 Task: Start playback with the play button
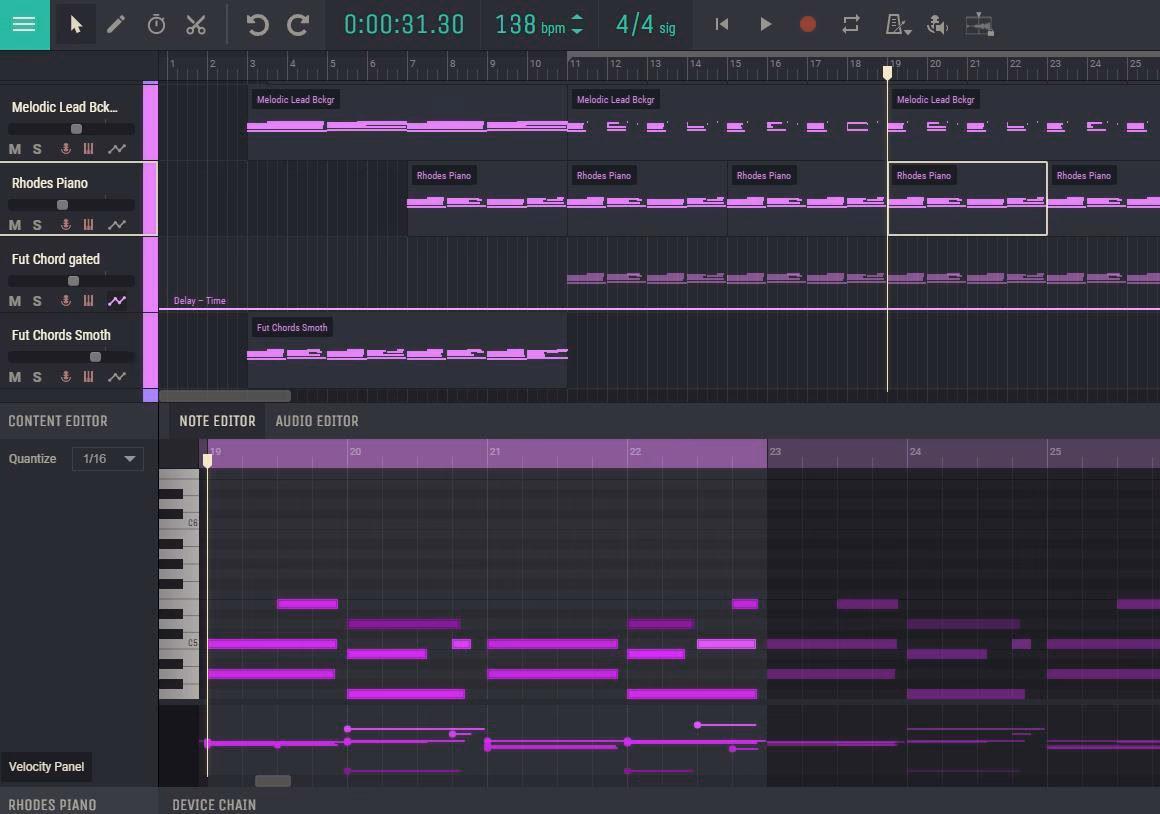(x=766, y=24)
